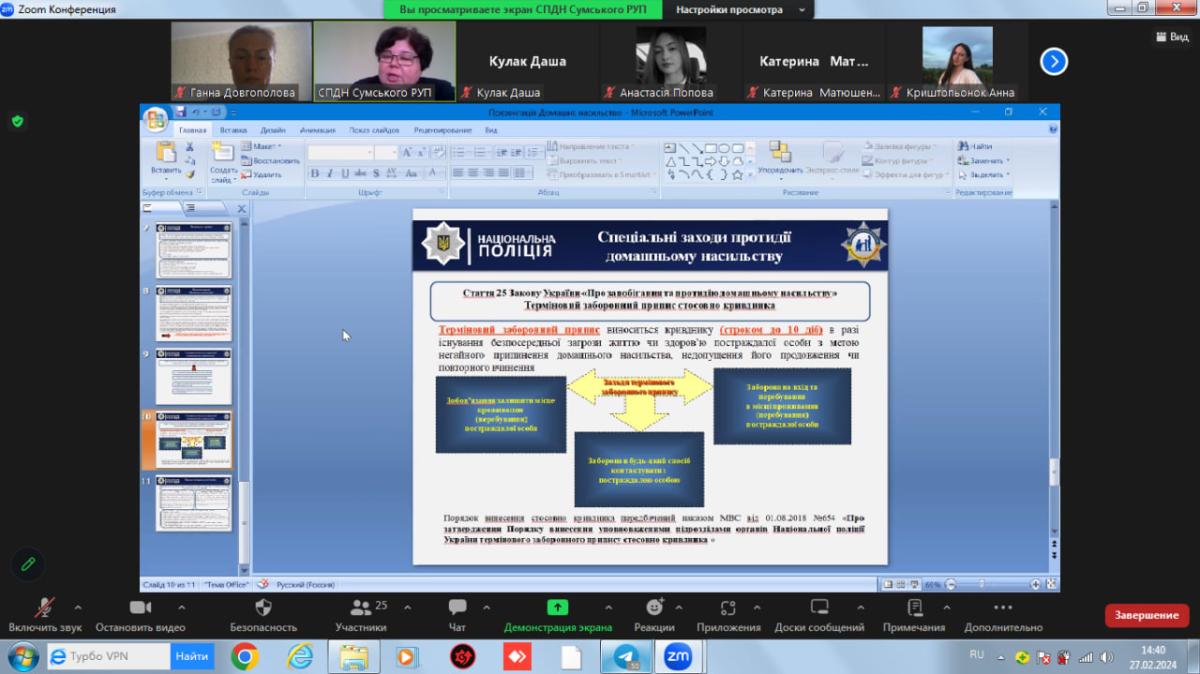Click the Вид view layout button

point(1171,36)
